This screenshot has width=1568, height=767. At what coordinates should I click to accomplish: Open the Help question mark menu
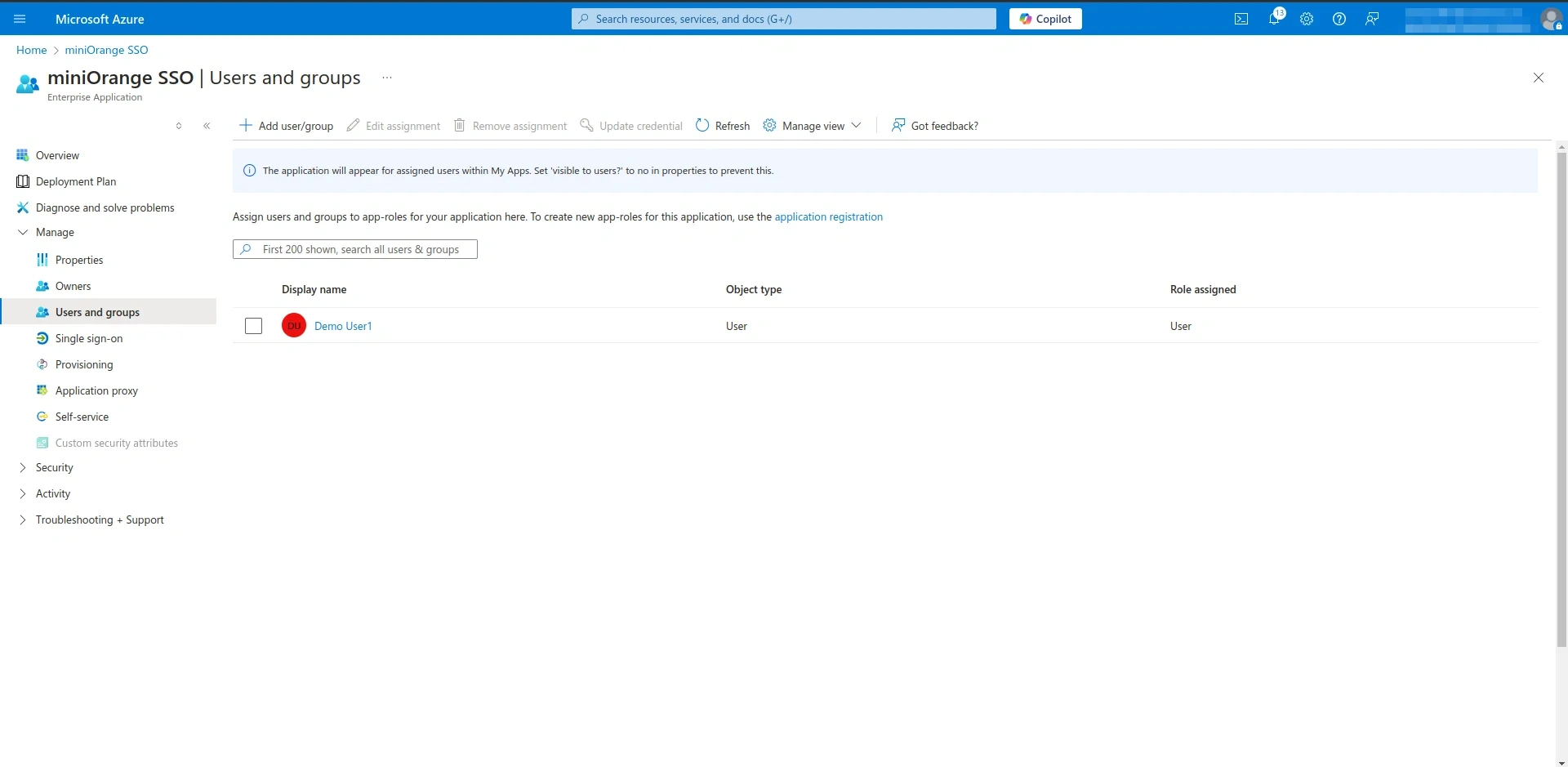[x=1339, y=19]
